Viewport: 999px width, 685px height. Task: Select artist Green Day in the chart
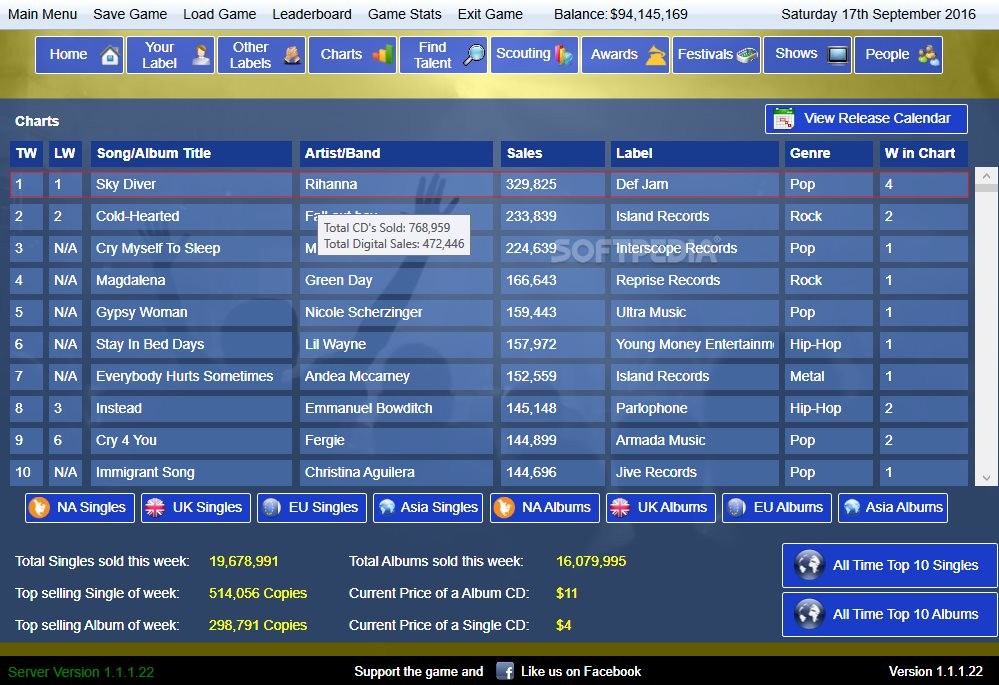pos(338,280)
